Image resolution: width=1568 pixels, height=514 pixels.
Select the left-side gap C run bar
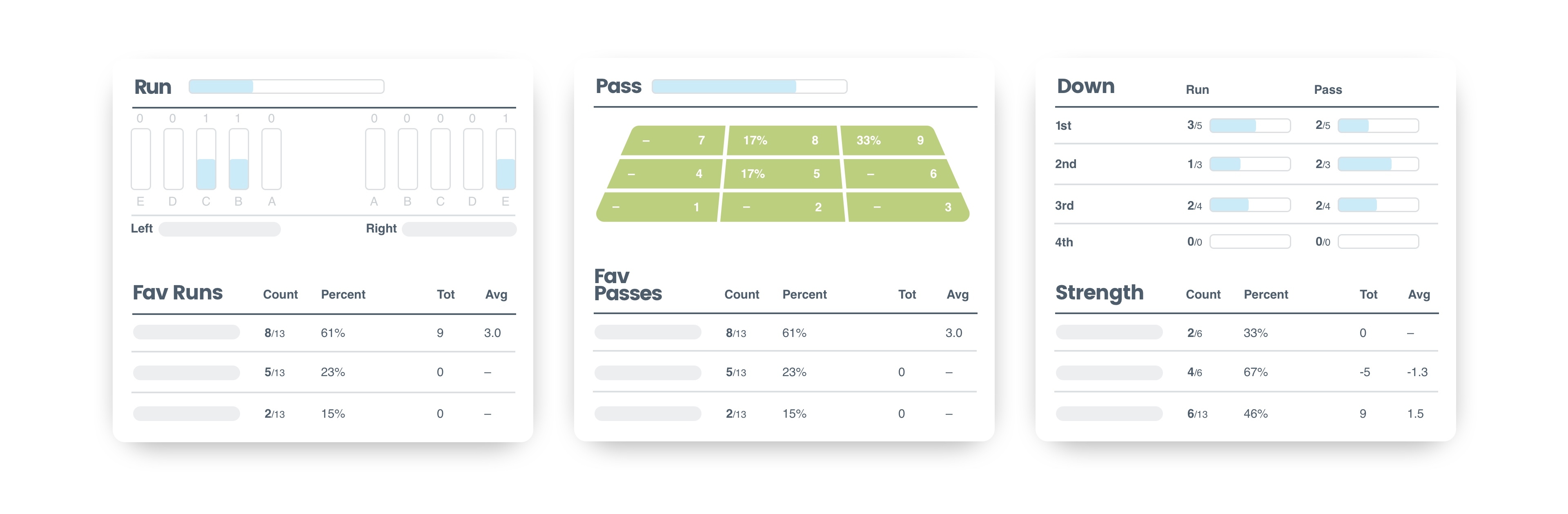point(206,160)
